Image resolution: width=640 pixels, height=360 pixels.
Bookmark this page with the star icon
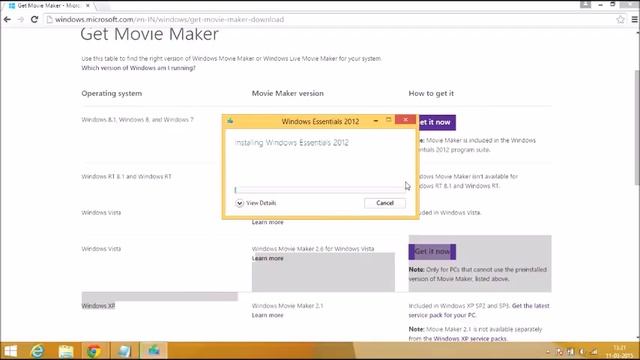point(620,19)
